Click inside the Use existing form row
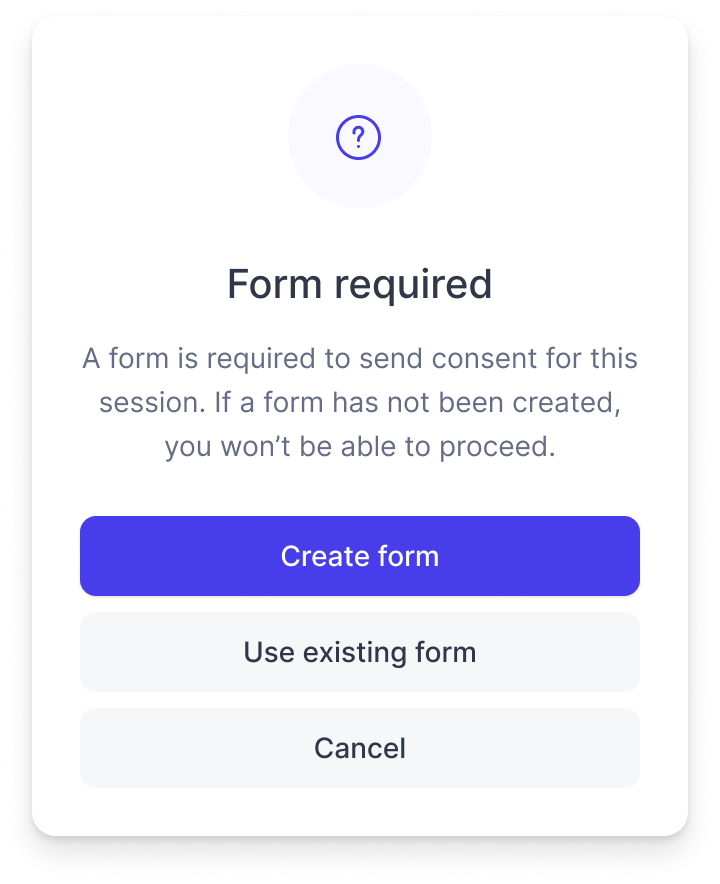This screenshot has height=884, width=720. pos(360,652)
